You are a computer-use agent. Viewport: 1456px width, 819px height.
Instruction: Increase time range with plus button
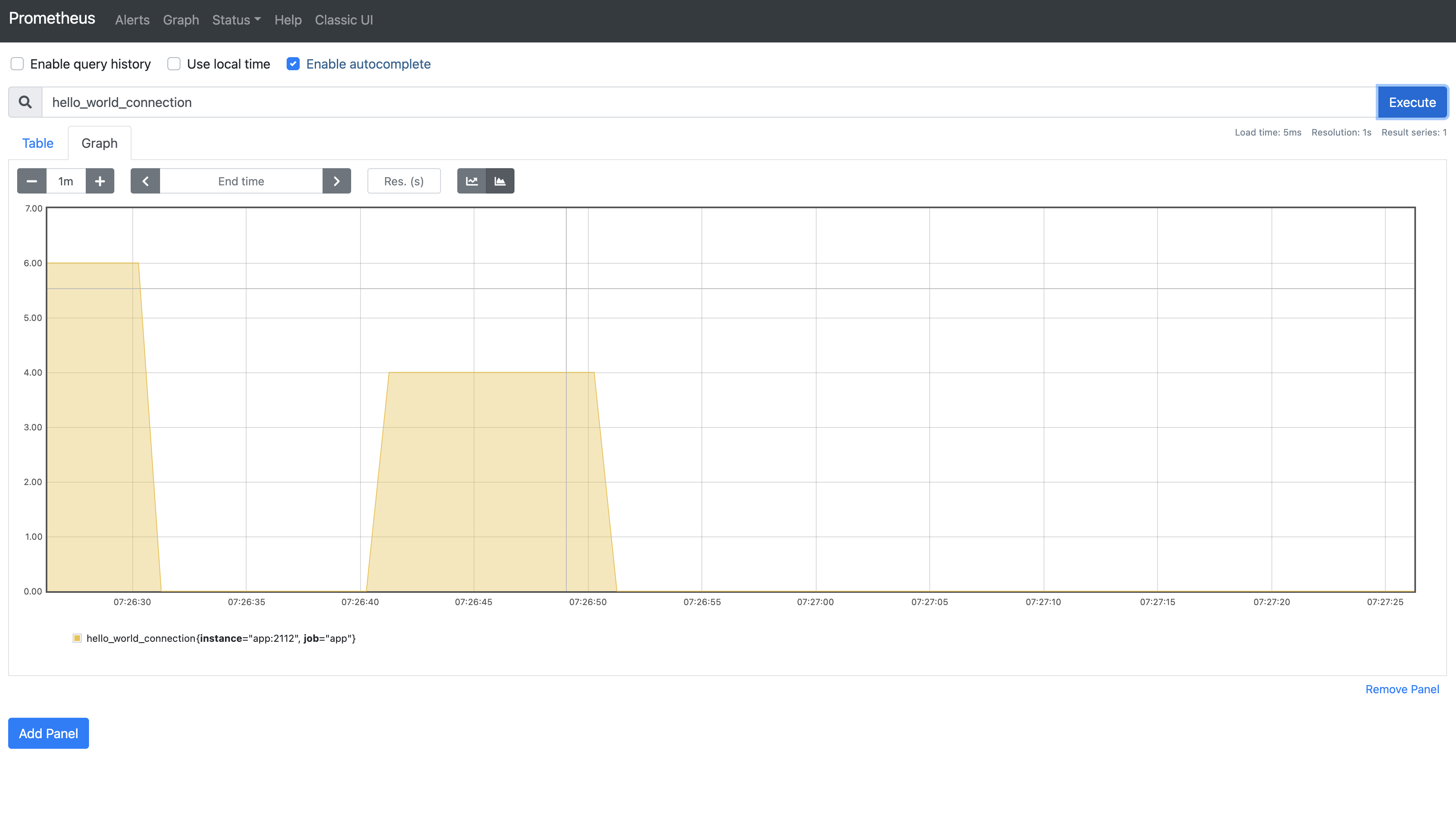[x=100, y=181]
